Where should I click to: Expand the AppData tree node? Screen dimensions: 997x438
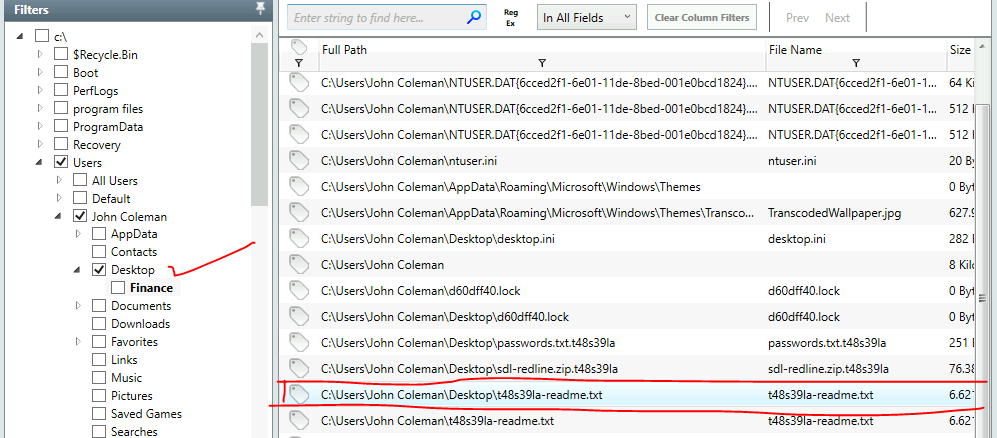78,234
